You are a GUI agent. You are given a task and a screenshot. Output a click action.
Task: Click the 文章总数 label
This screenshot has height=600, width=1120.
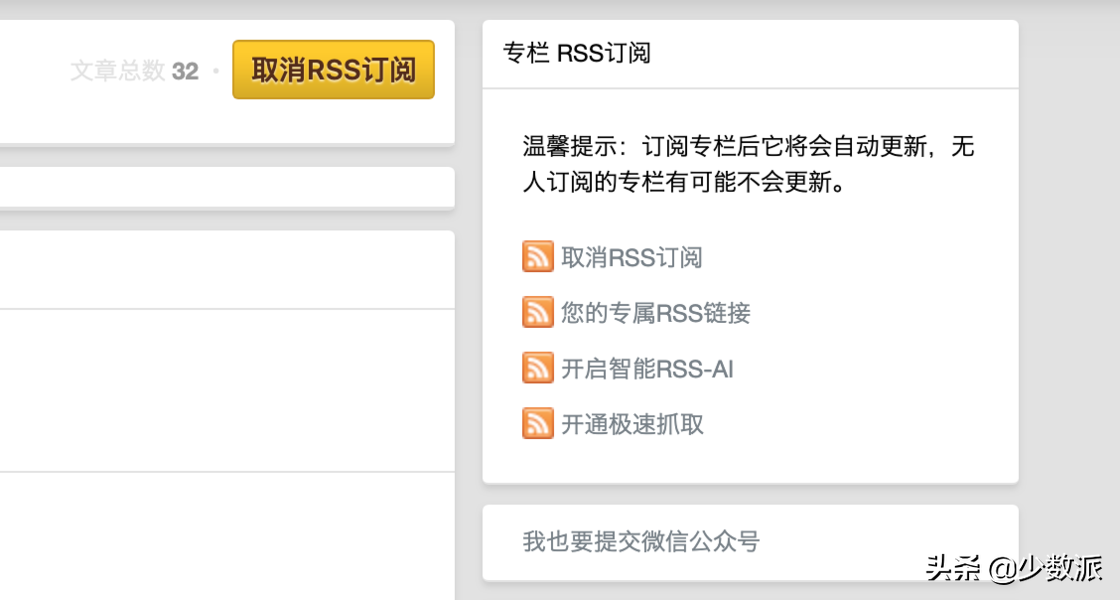coord(117,71)
